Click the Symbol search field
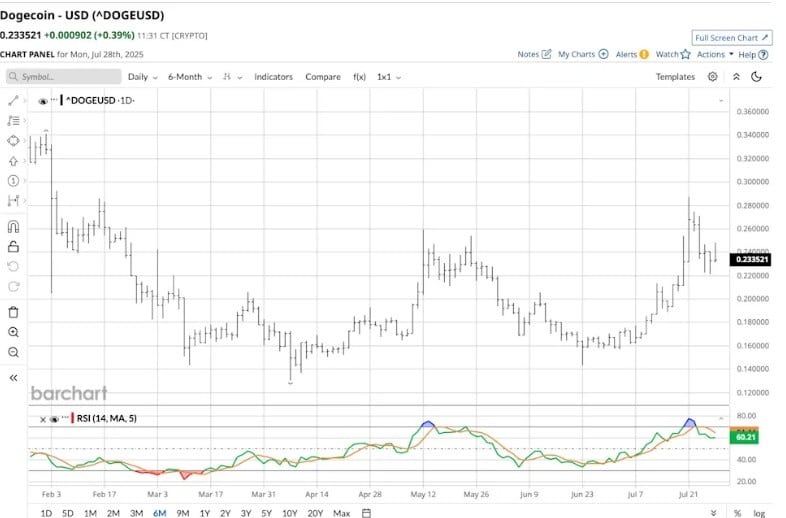Image resolution: width=786 pixels, height=518 pixels. pos(64,77)
